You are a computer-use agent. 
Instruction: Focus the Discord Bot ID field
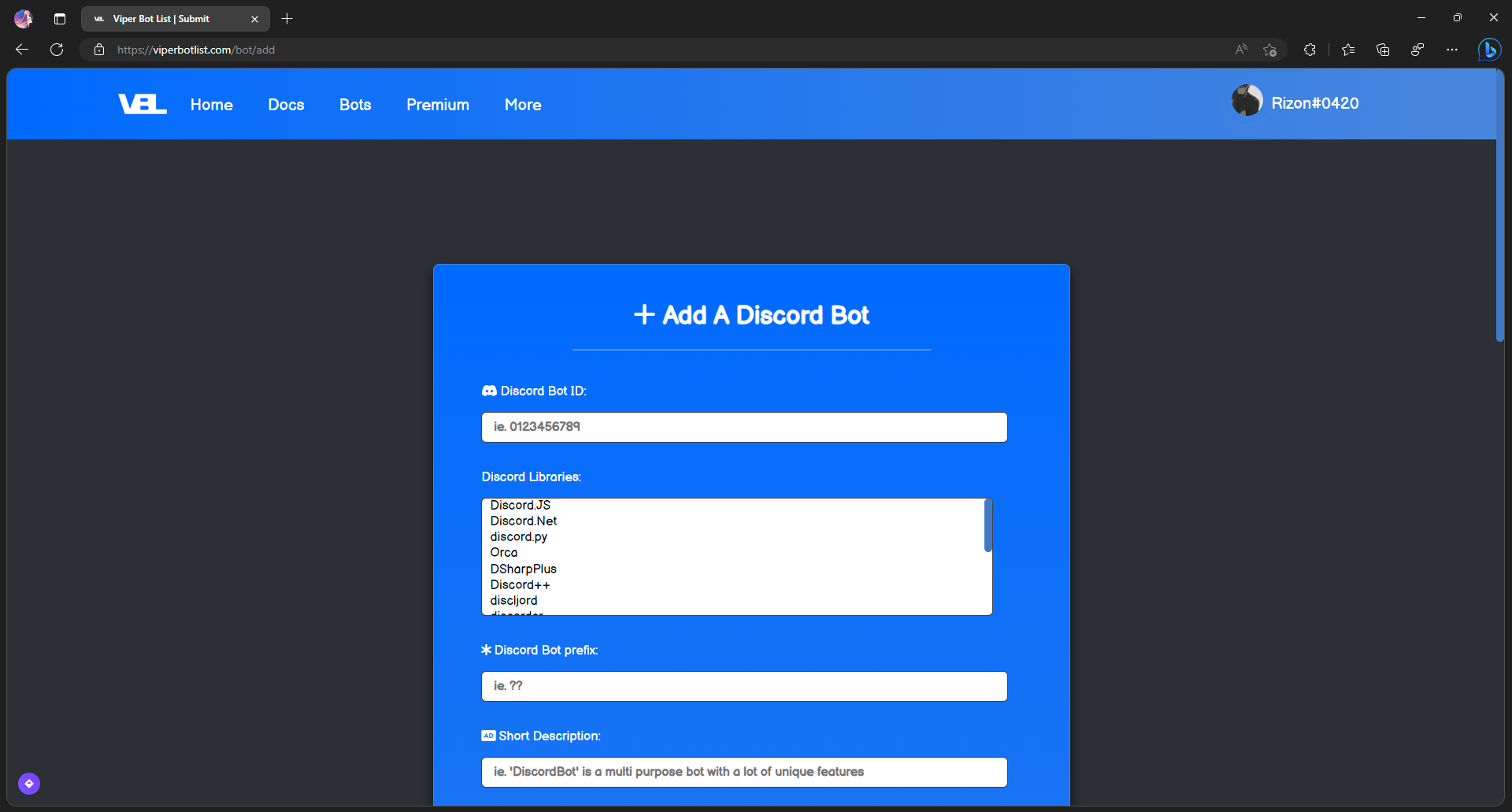pyautogui.click(x=744, y=427)
